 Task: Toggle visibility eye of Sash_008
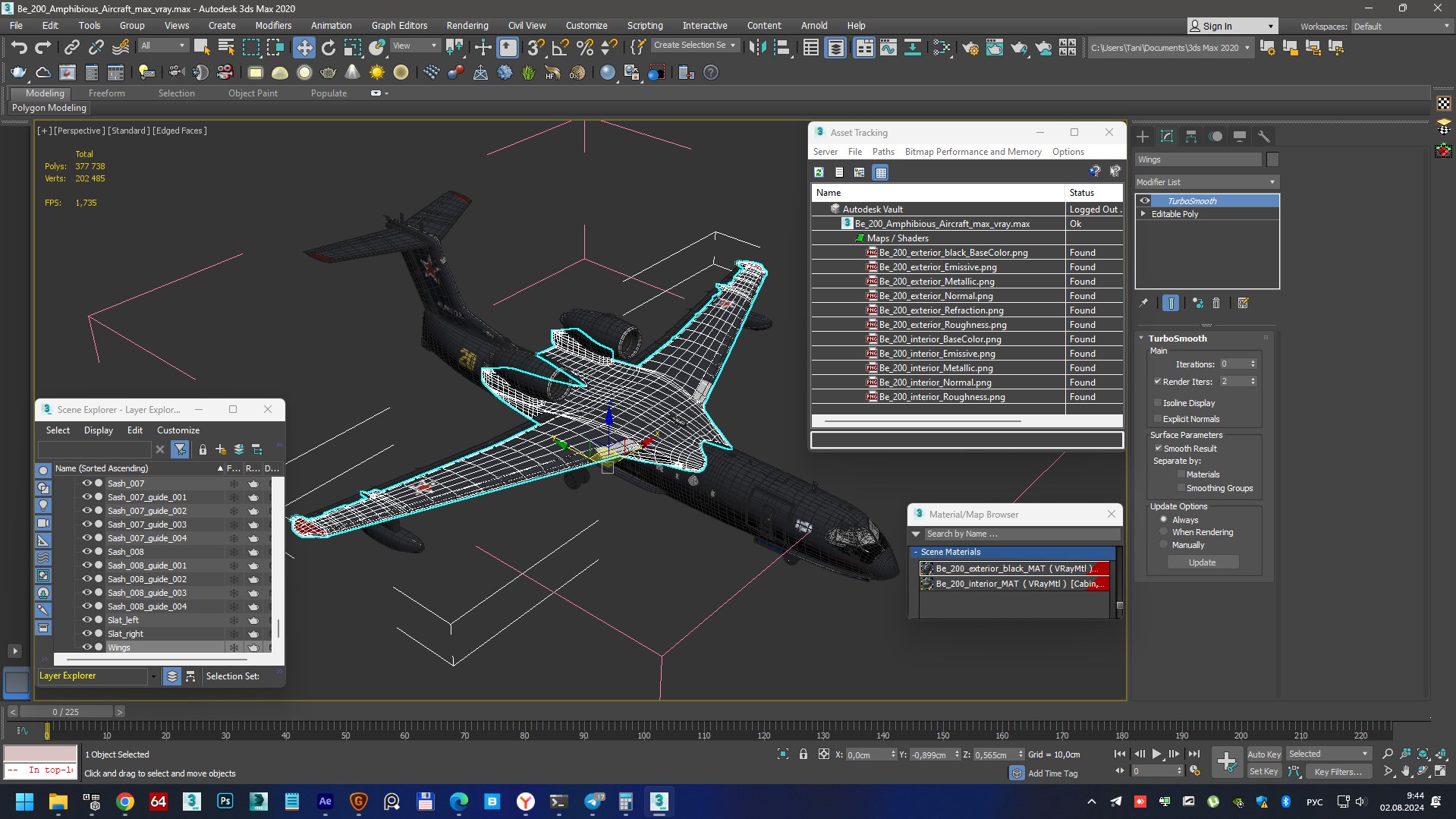pos(86,552)
